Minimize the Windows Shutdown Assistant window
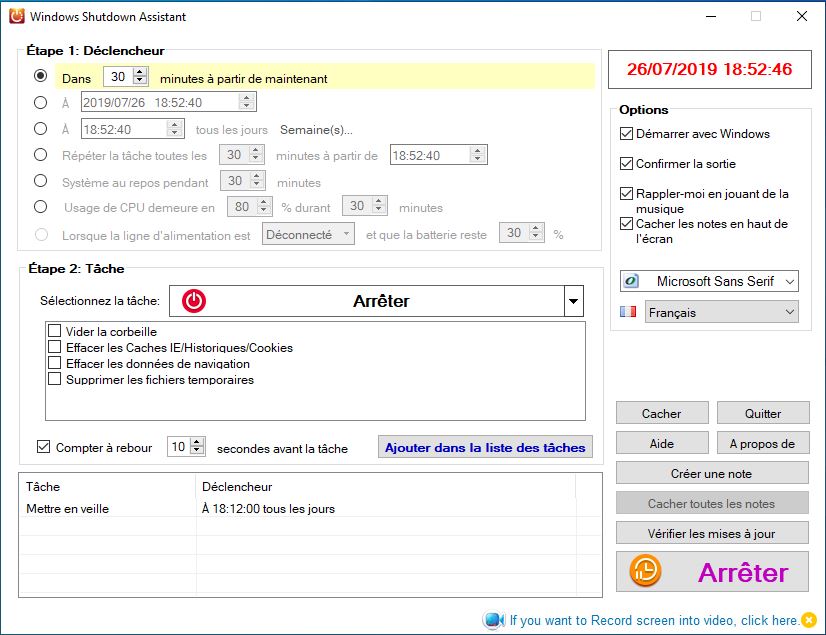 pyautogui.click(x=711, y=16)
